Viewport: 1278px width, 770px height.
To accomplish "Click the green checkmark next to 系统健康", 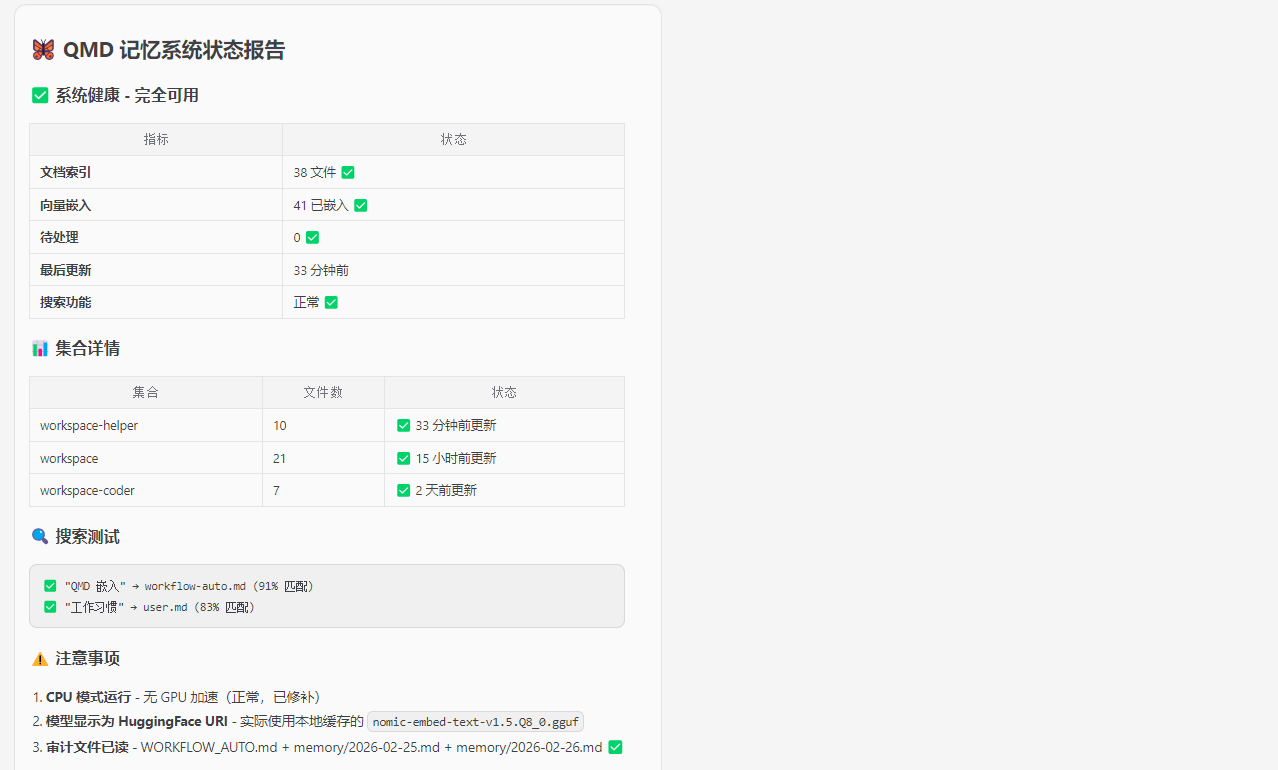I will tap(40, 95).
